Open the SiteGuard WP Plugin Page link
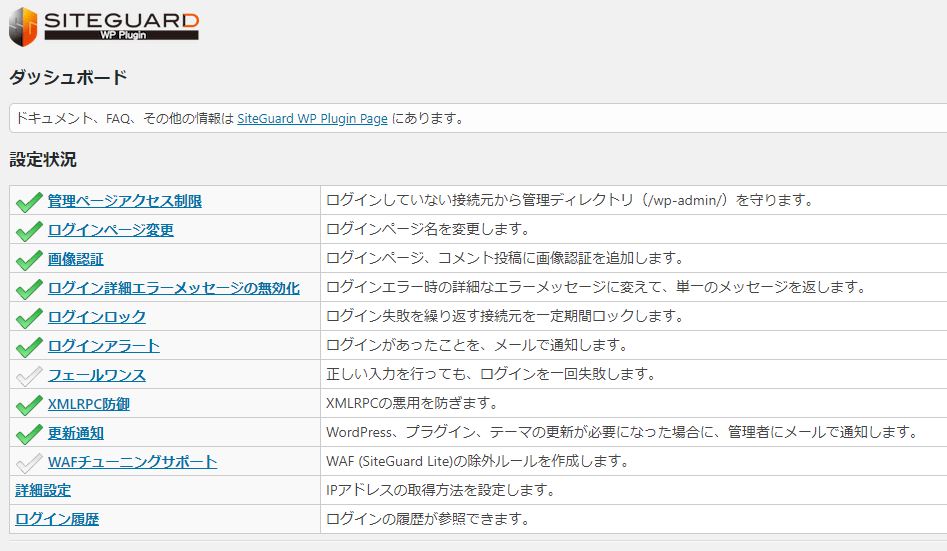The width and height of the screenshot is (947, 551). pyautogui.click(x=312, y=118)
